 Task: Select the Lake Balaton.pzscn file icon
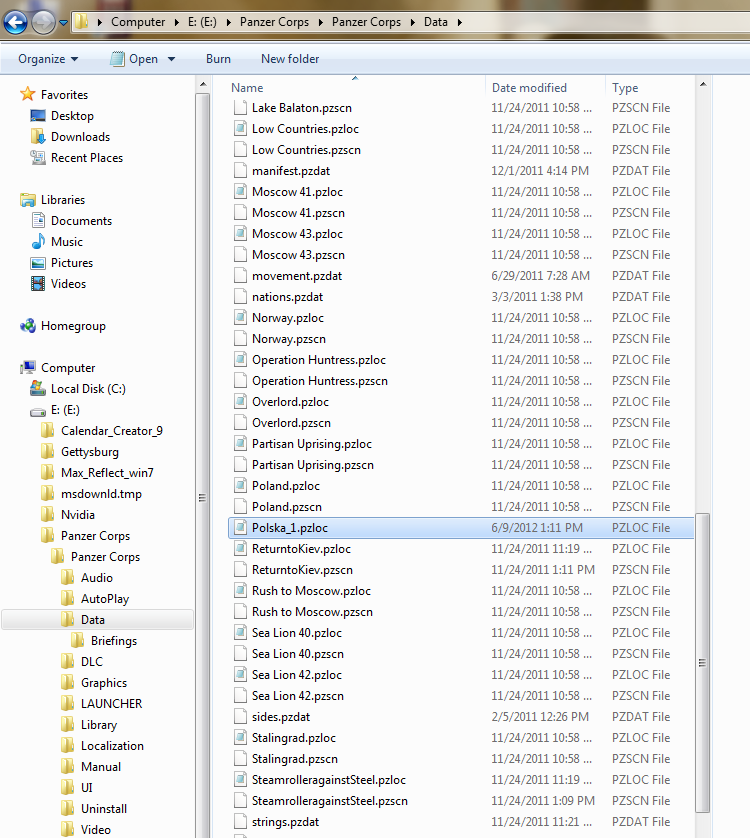point(240,107)
